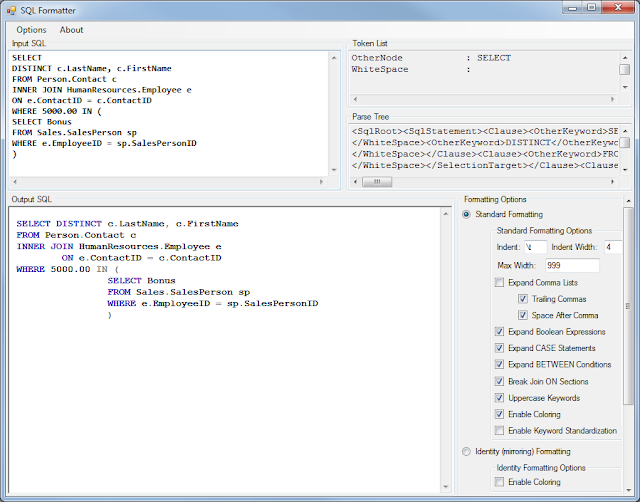Toggle Expand Boolean Expressions checkbox

[499, 332]
